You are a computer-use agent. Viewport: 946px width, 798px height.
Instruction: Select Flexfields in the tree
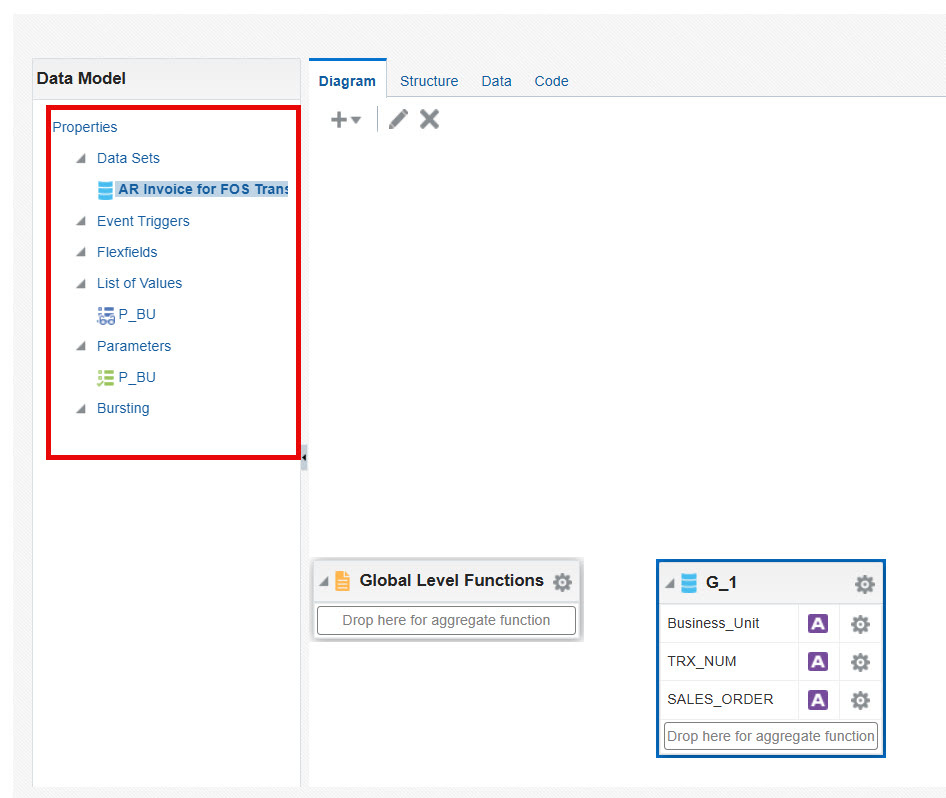[127, 252]
